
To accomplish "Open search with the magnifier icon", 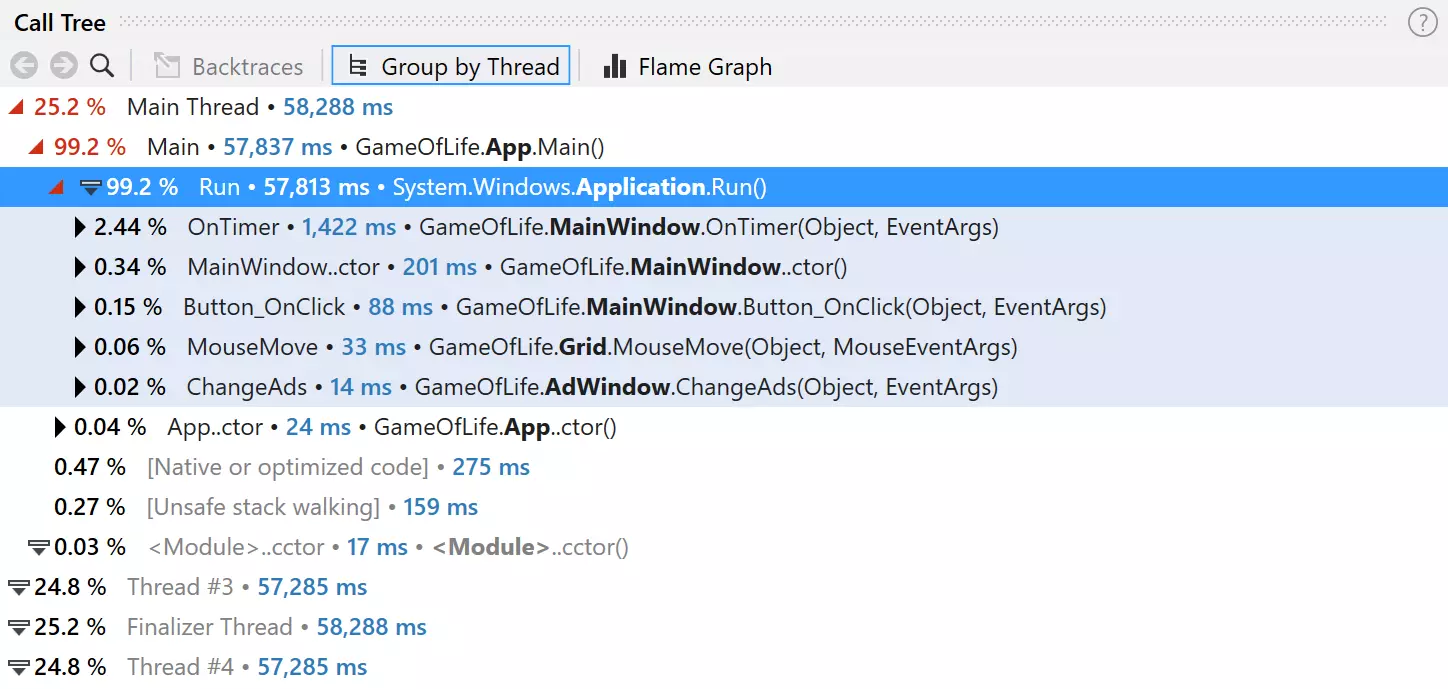I will 101,66.
